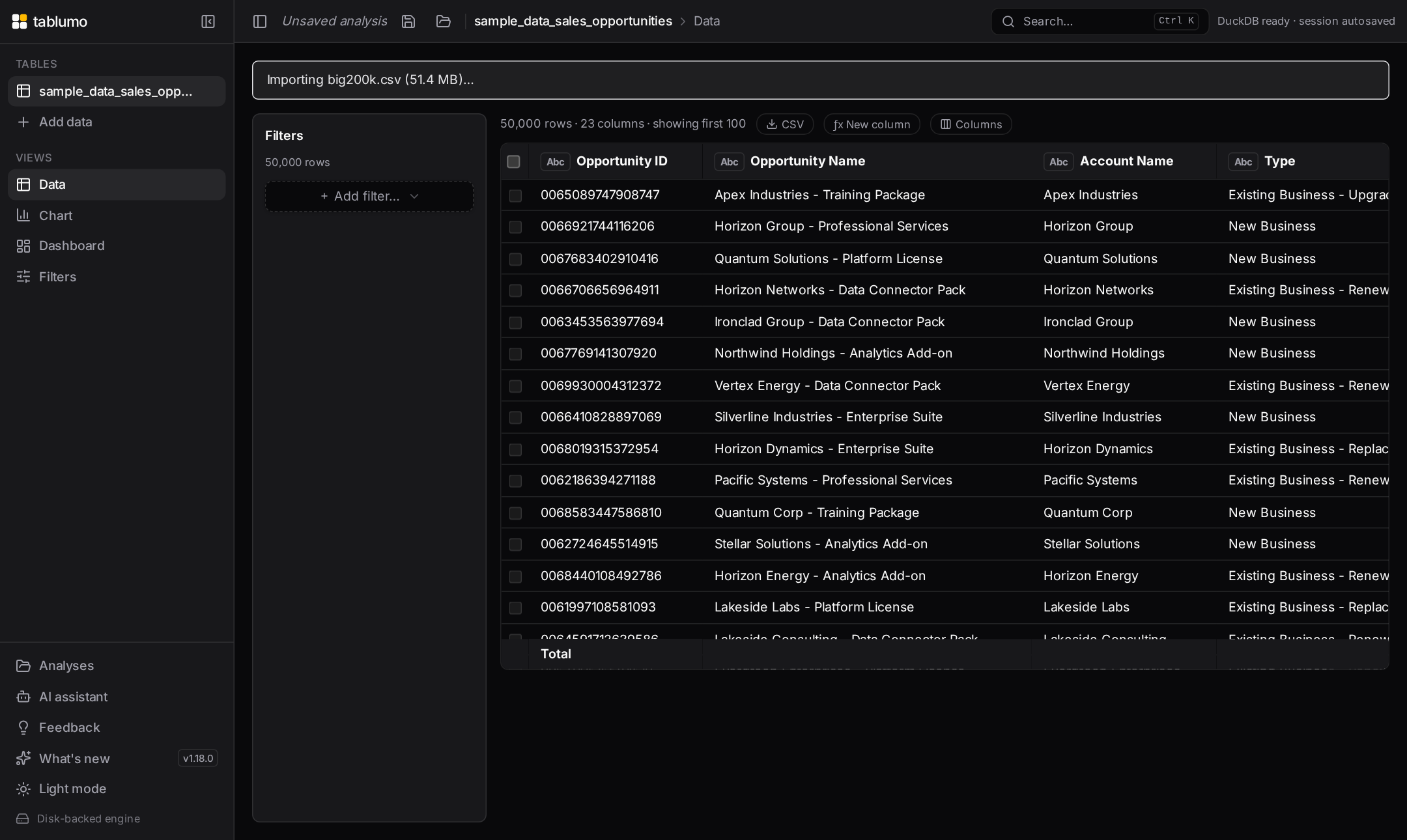Check the row for Apex Industries - Training Package
This screenshot has height=840, width=1407.
coord(515,195)
